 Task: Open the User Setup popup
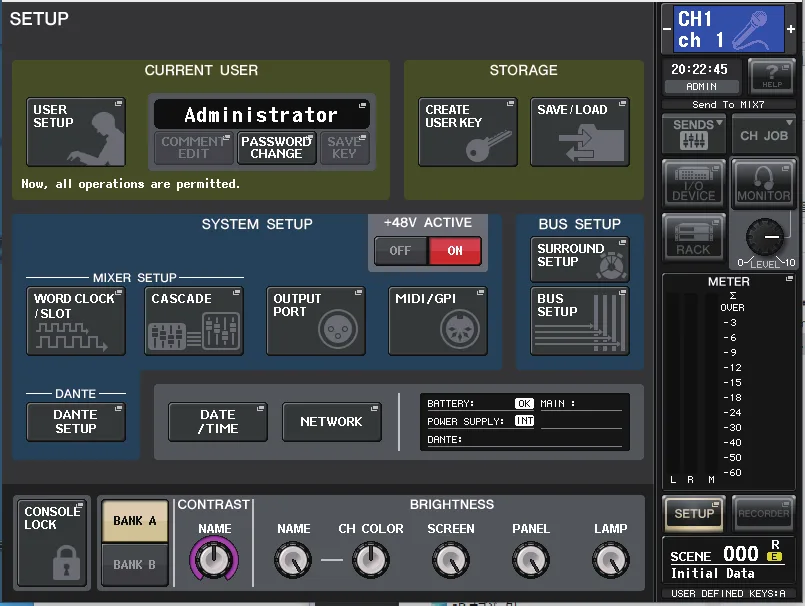[76, 132]
